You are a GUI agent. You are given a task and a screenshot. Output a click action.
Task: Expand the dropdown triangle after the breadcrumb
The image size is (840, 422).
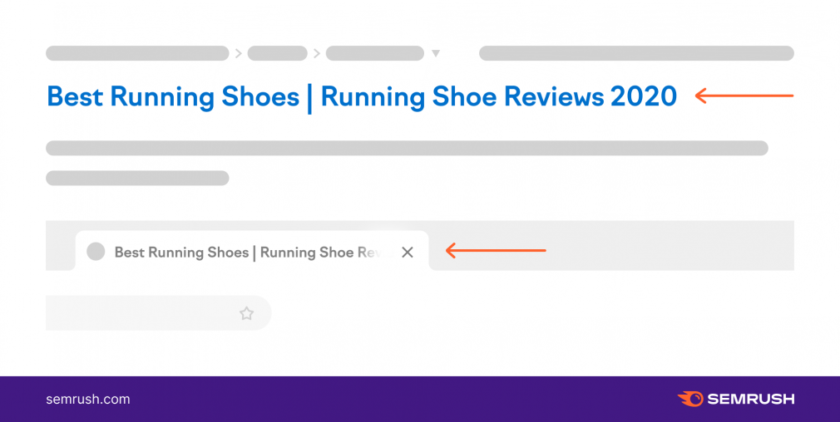click(435, 53)
